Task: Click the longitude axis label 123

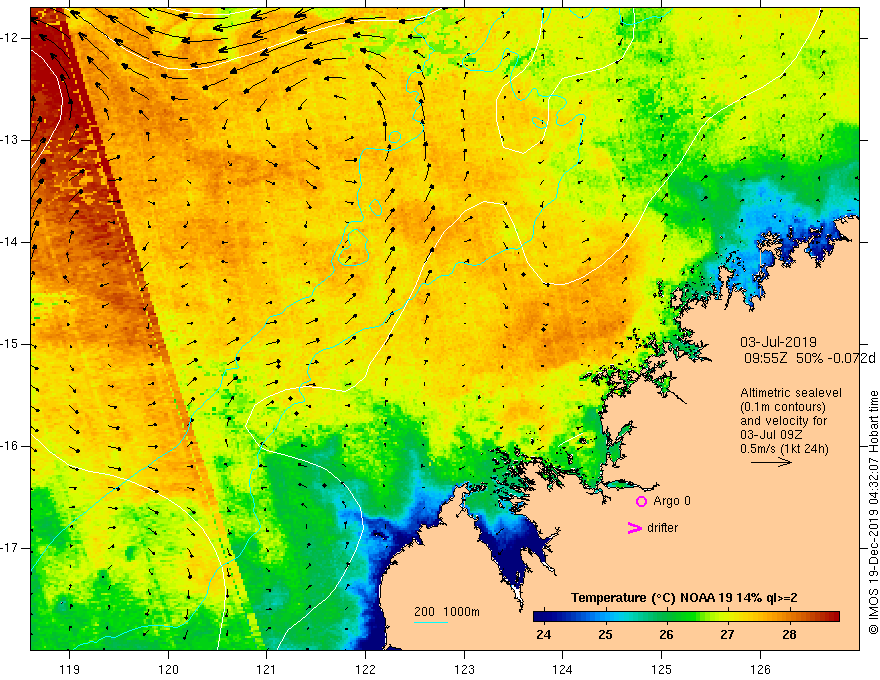Action: point(464,669)
